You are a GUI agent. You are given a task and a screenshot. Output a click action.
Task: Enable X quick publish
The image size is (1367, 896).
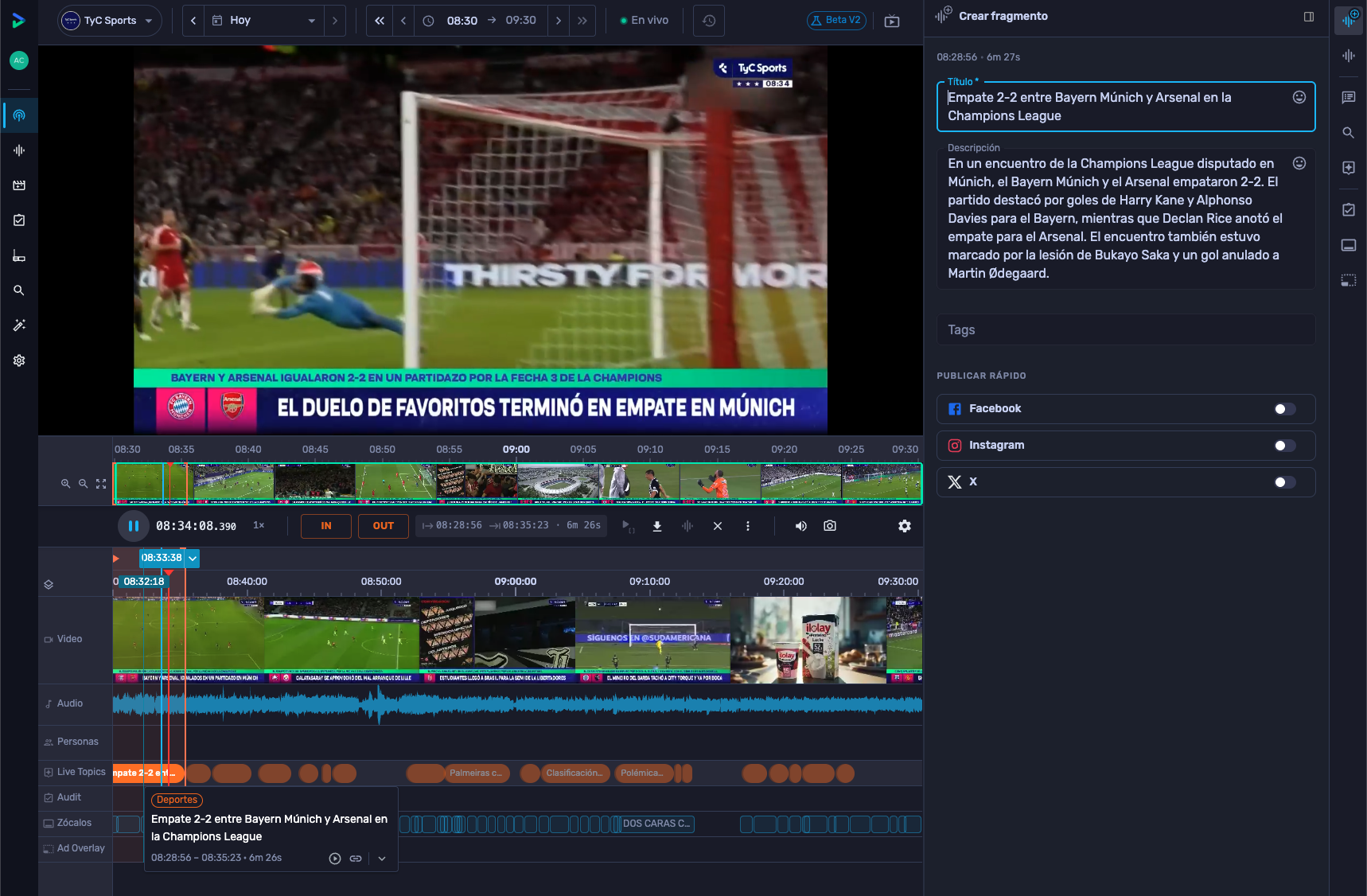[1285, 482]
